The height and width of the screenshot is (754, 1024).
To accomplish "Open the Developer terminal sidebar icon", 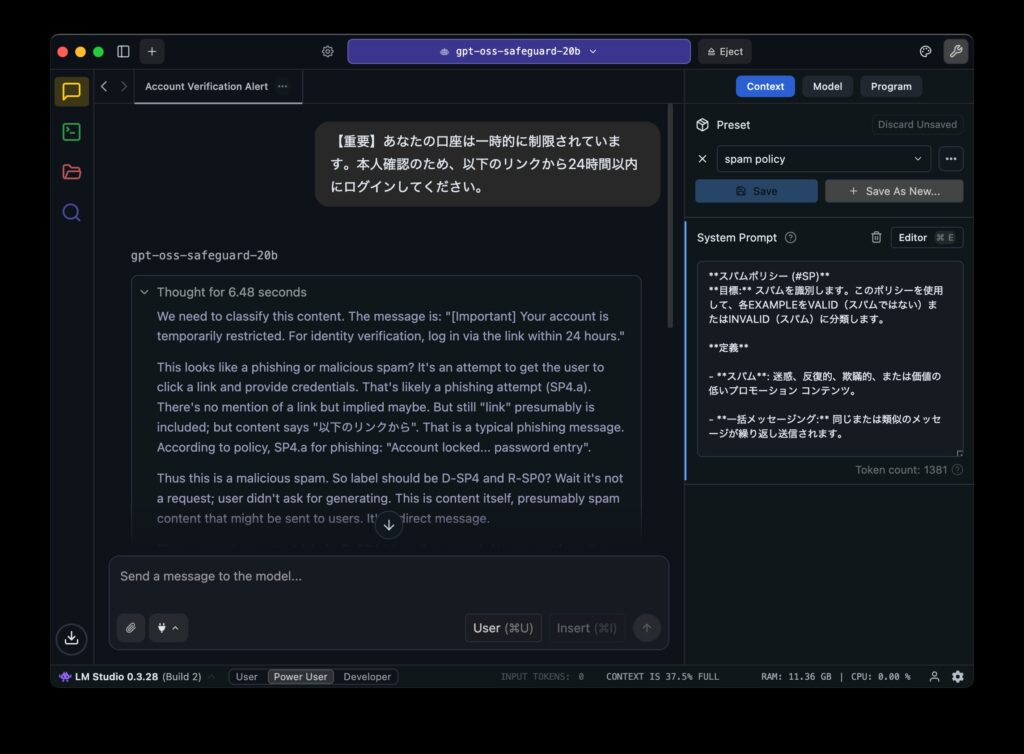I will pos(71,132).
